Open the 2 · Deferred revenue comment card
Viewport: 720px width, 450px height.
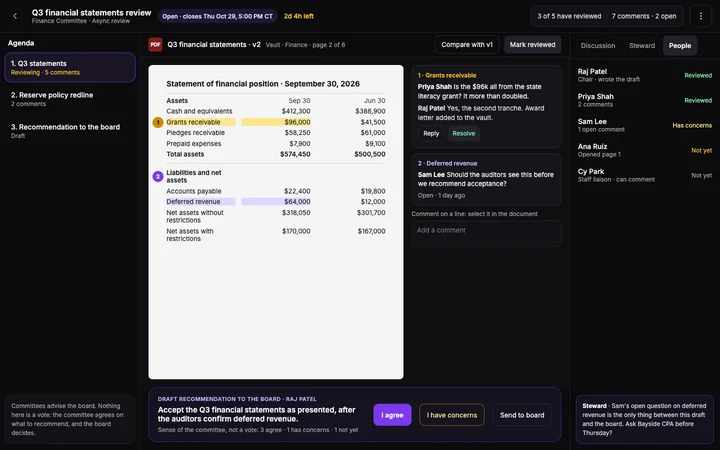tap(486, 179)
